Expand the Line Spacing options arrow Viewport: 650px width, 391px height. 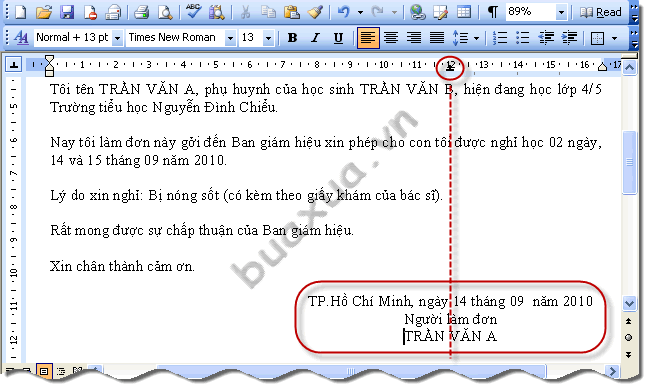pos(477,38)
